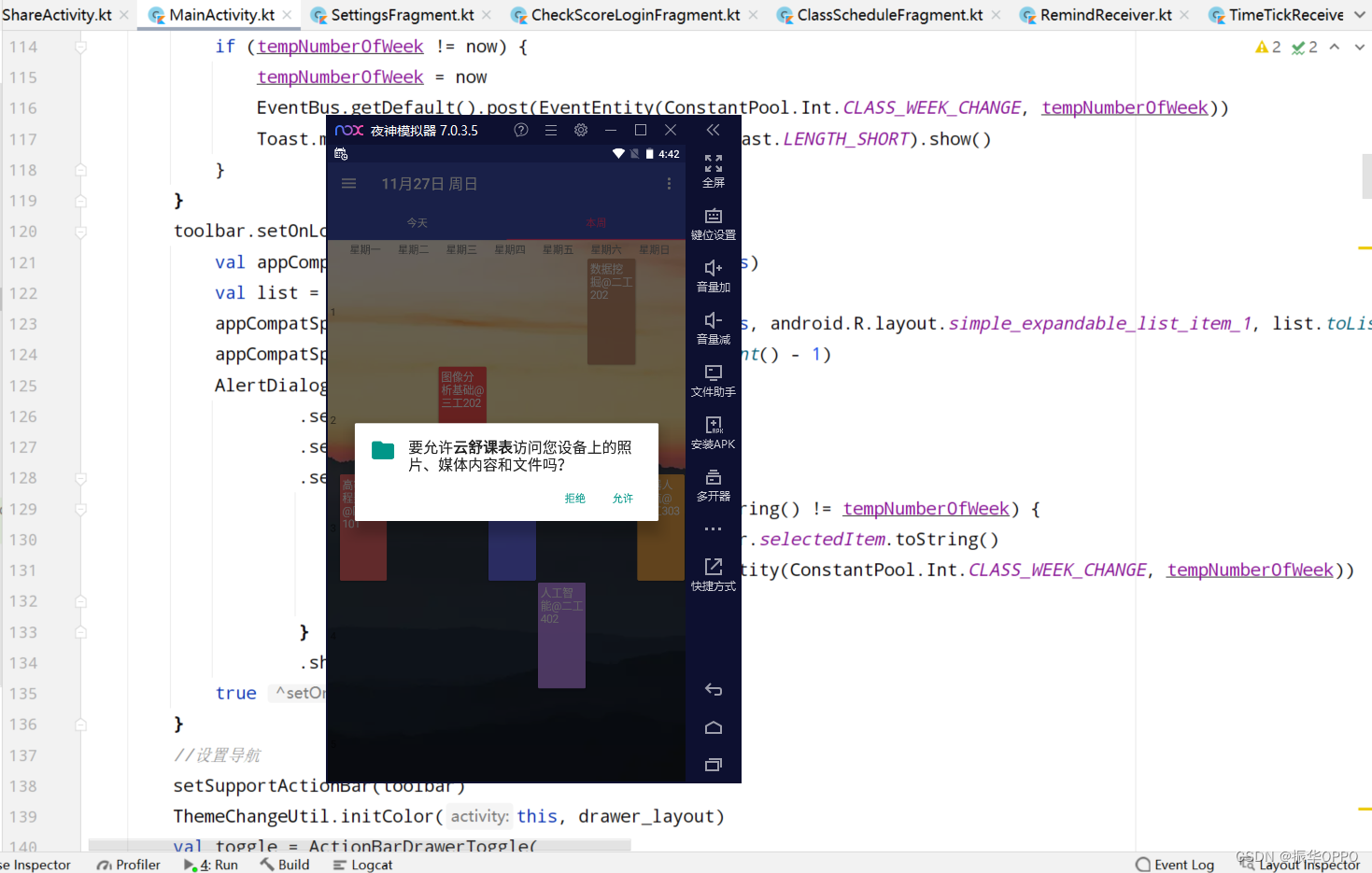Click the editor vertical scrollbar thumb
The width and height of the screenshot is (1372, 873).
tap(1366, 176)
